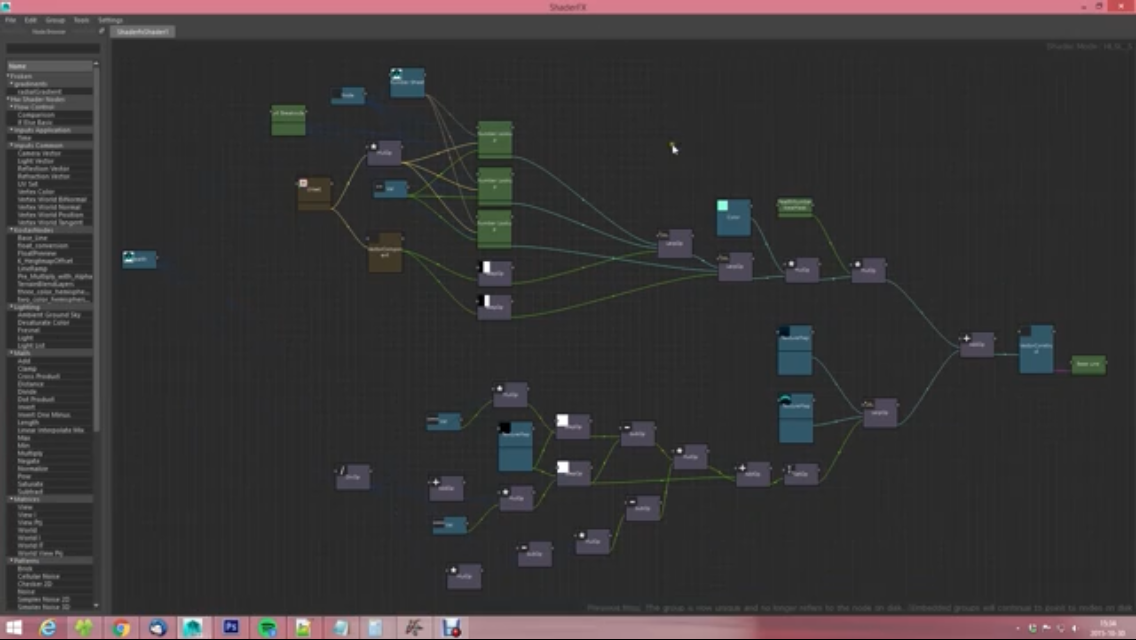The width and height of the screenshot is (1136, 640).
Task: Select the LineRamp entry
Action: (x=32, y=269)
